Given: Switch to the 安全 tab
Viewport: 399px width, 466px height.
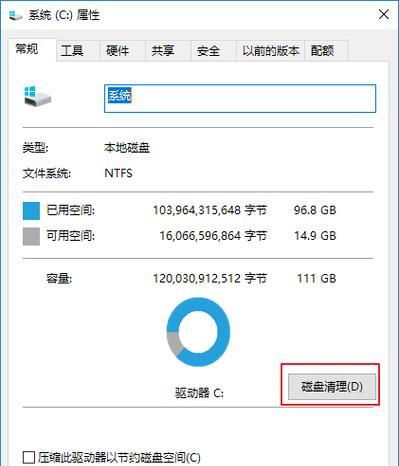Looking at the screenshot, I should (214, 51).
